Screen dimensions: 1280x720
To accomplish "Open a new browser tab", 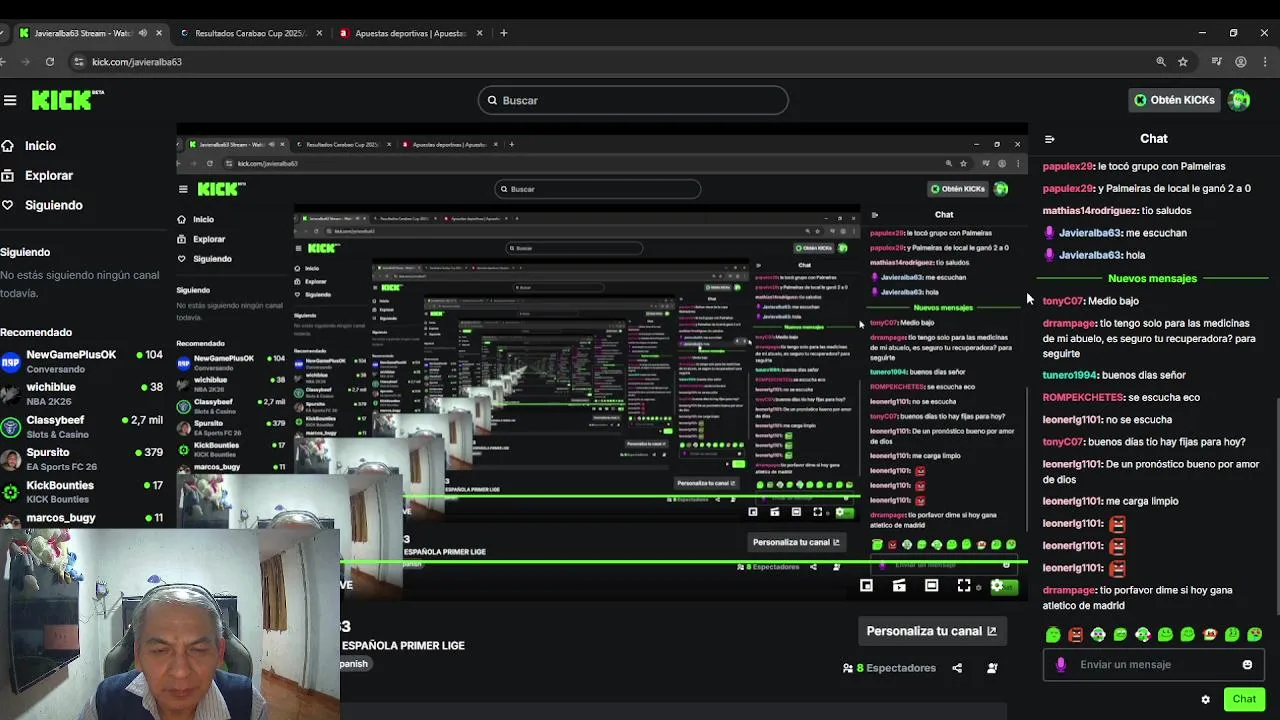I will pyautogui.click(x=504, y=33).
